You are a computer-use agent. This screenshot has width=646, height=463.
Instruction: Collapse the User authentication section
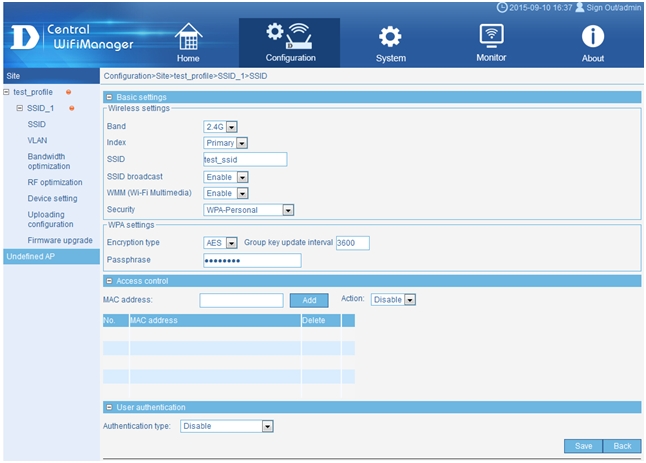[x=109, y=407]
